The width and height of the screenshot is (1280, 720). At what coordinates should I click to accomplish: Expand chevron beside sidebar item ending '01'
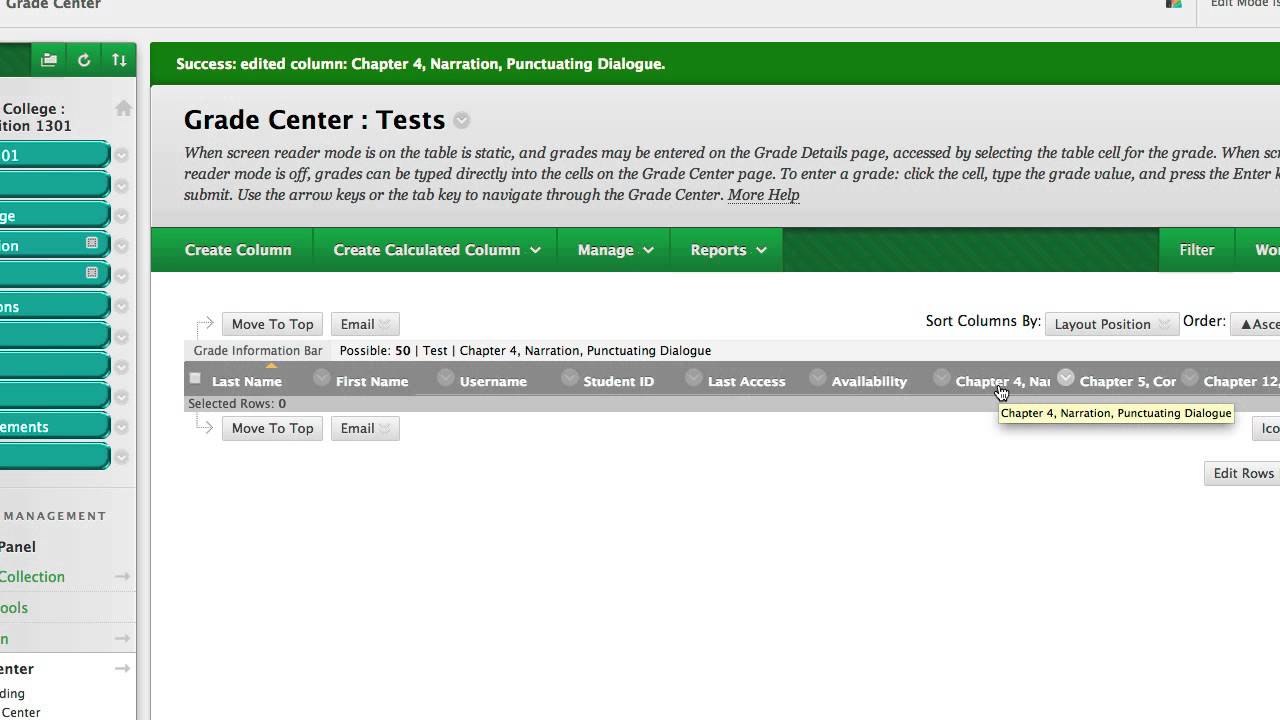[x=121, y=155]
